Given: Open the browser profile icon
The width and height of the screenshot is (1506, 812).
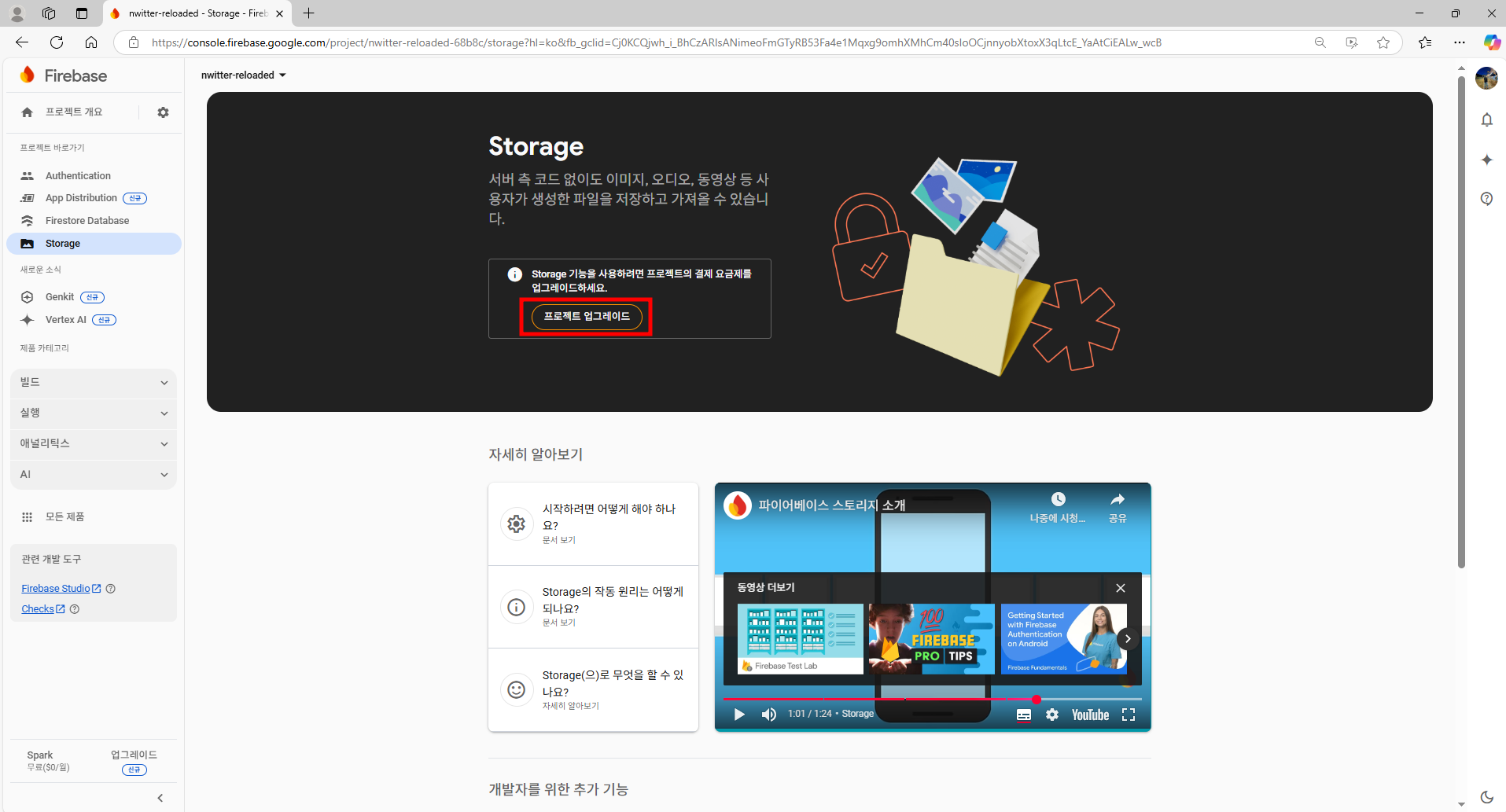Looking at the screenshot, I should 17,13.
